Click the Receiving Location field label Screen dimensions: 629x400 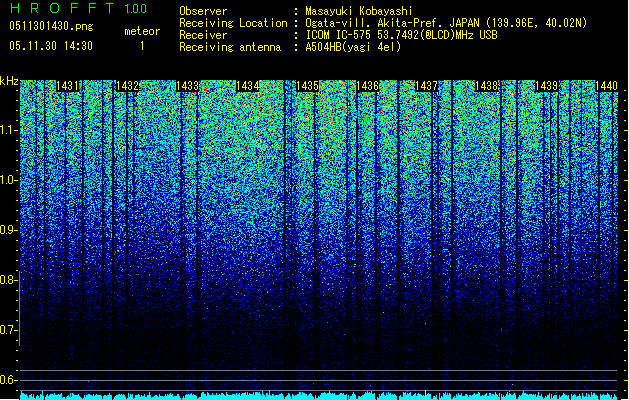point(233,23)
